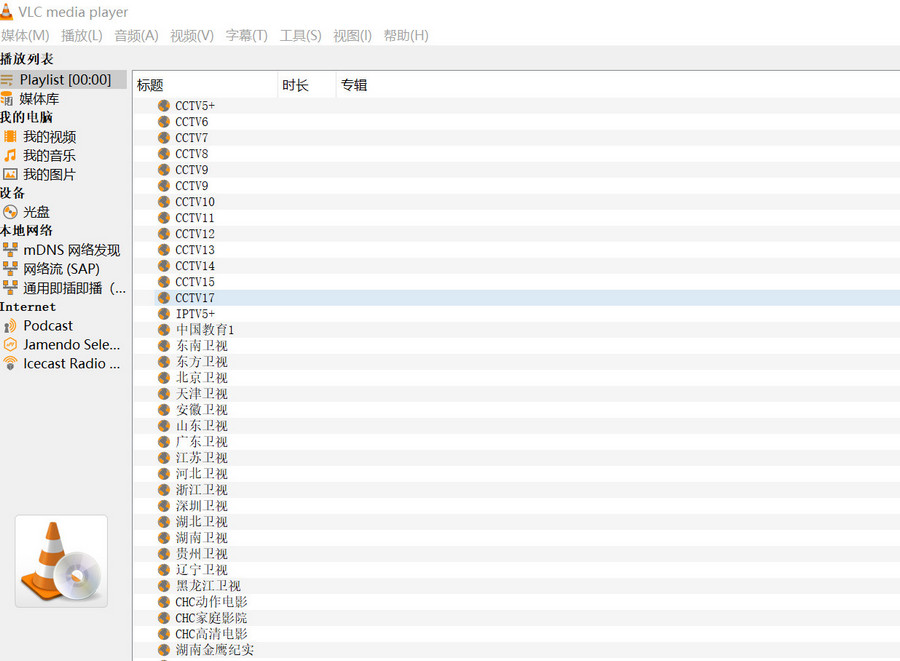The image size is (900, 661).
Task: Click the 光盘 disc icon
Action: coord(11,212)
